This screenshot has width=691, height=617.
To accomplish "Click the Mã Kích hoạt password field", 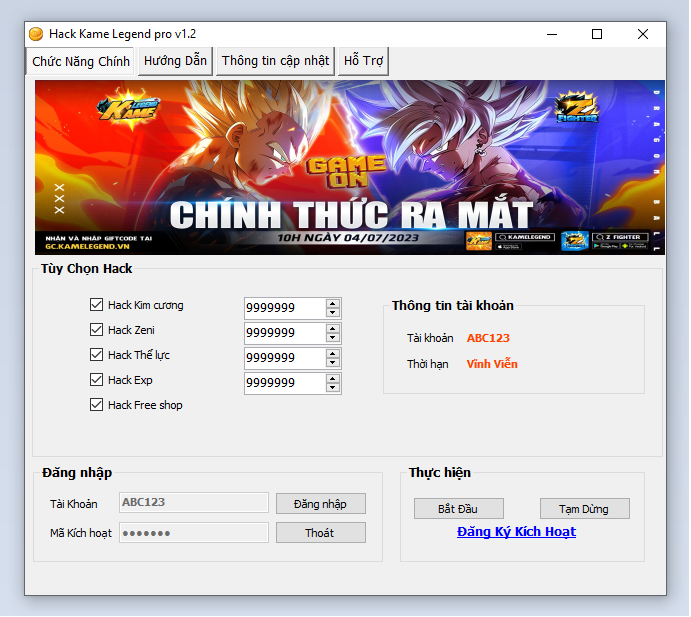I will pos(194,533).
